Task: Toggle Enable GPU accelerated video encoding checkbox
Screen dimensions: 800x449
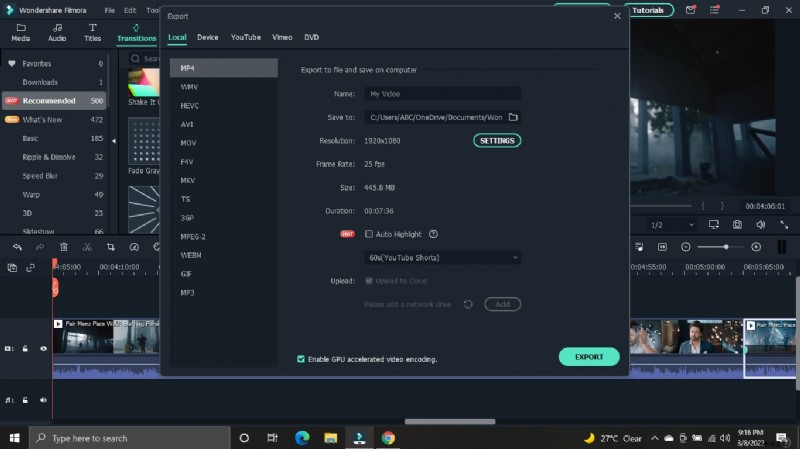Action: pos(301,359)
